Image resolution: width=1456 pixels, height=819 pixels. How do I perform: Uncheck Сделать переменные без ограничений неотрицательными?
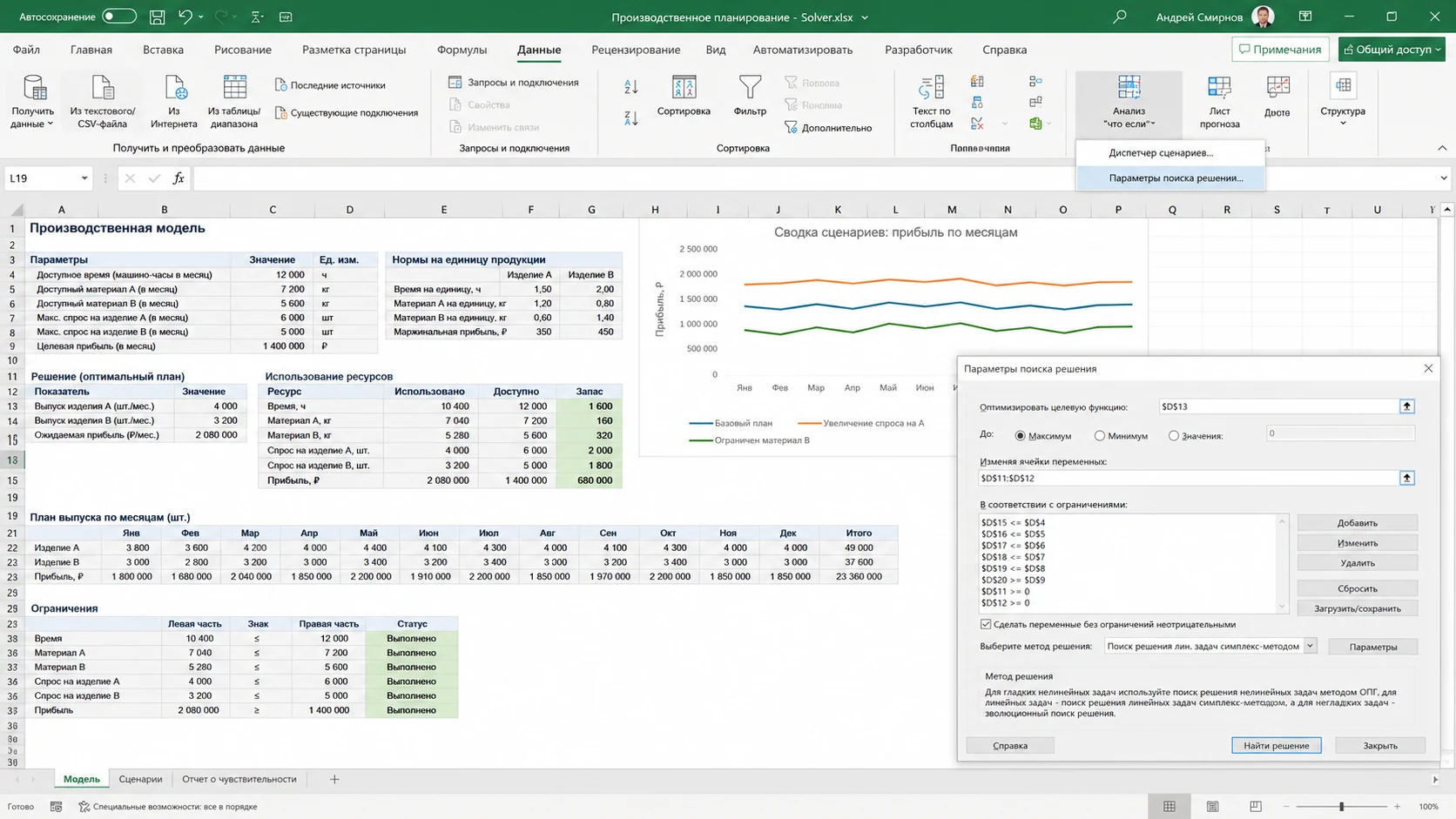(x=986, y=624)
